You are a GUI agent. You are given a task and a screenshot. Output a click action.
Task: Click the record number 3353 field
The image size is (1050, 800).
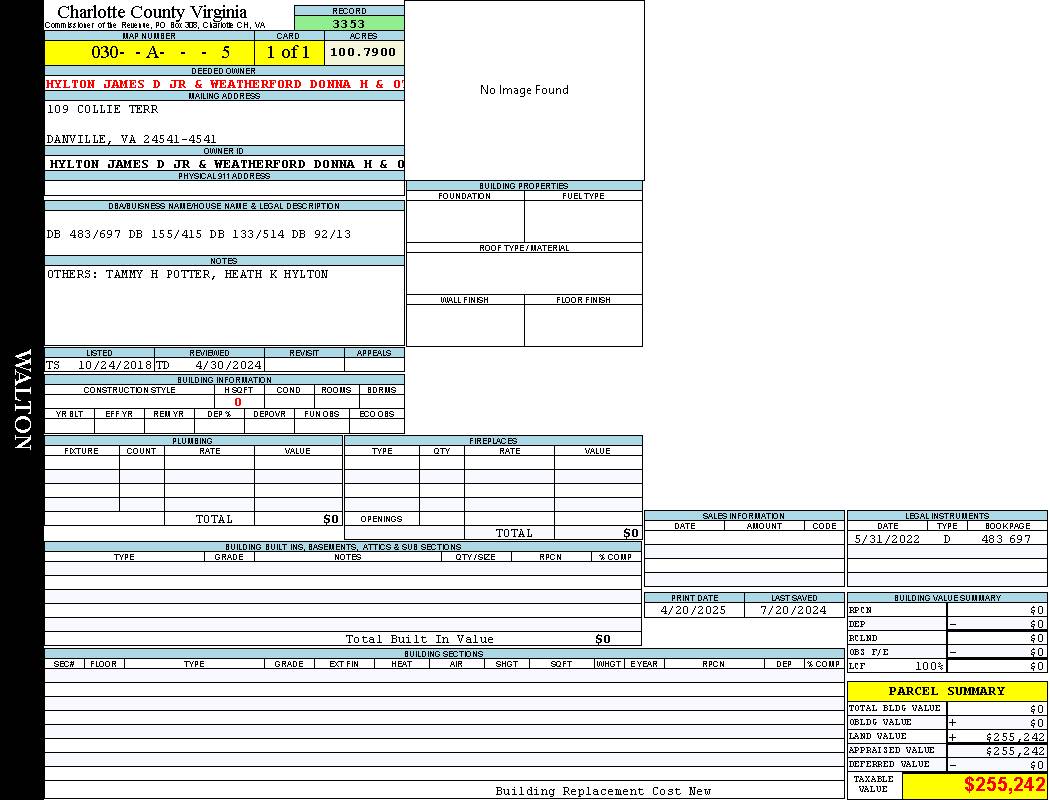(x=349, y=23)
